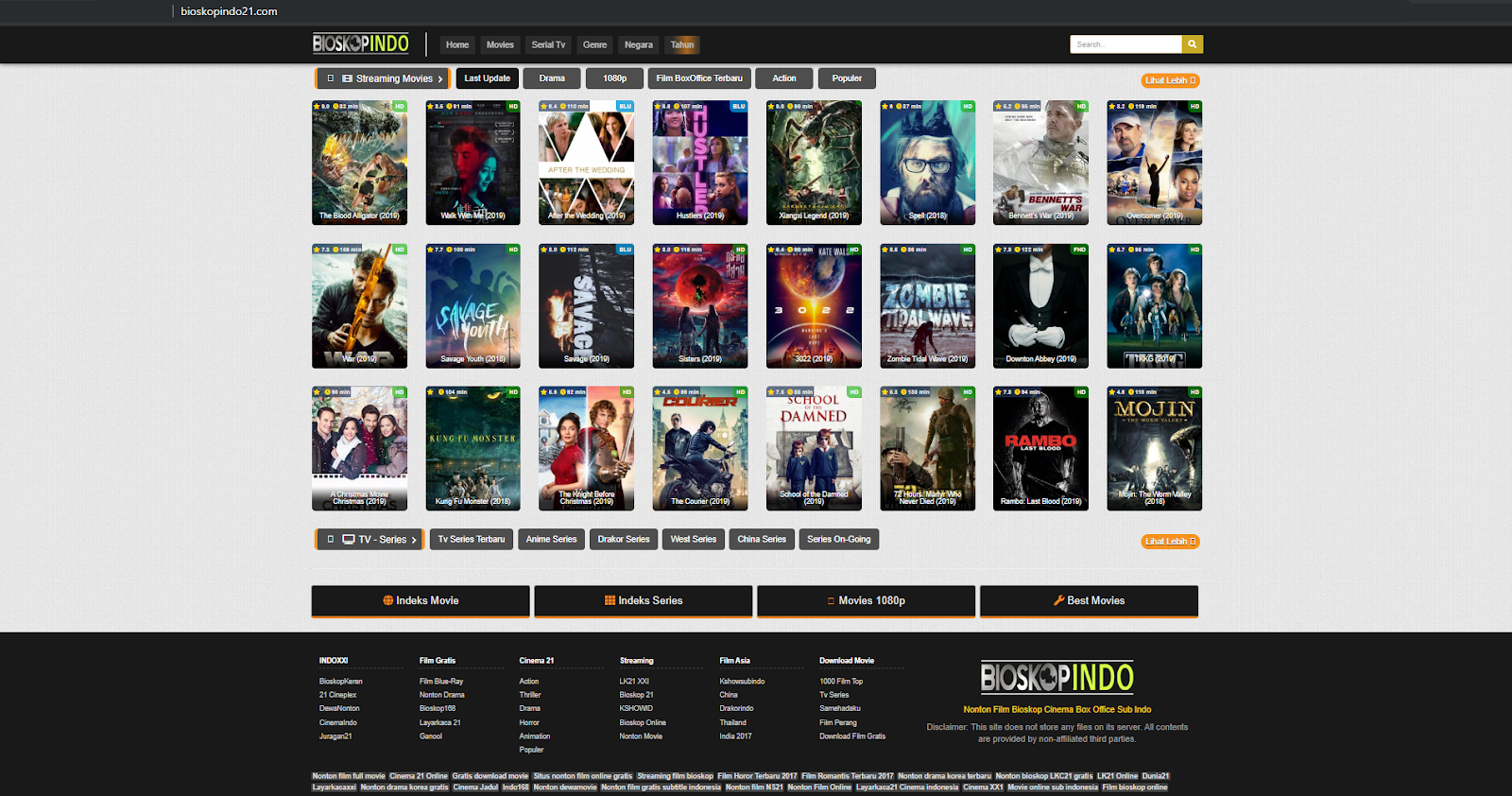Click Lihat Lebih next to Streaming Movies
This screenshot has width=1512, height=796.
tap(1171, 80)
